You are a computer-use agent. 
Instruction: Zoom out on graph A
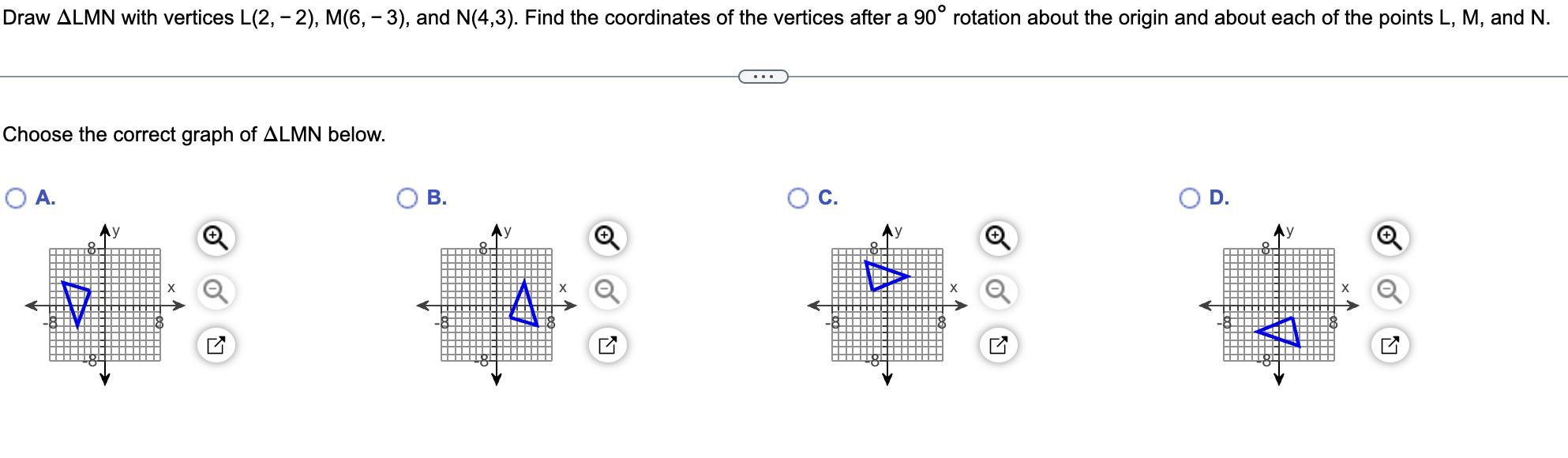tap(216, 291)
